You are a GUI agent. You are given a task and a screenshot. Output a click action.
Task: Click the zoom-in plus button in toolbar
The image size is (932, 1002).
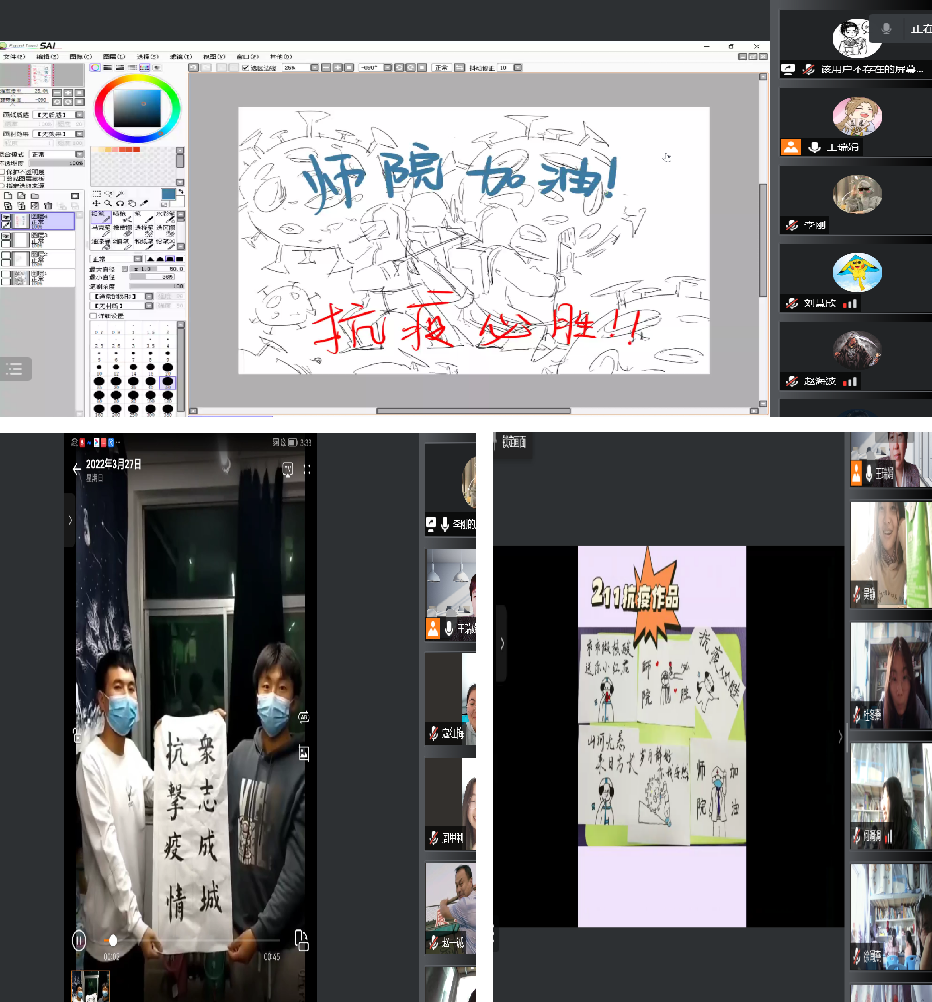click(338, 67)
